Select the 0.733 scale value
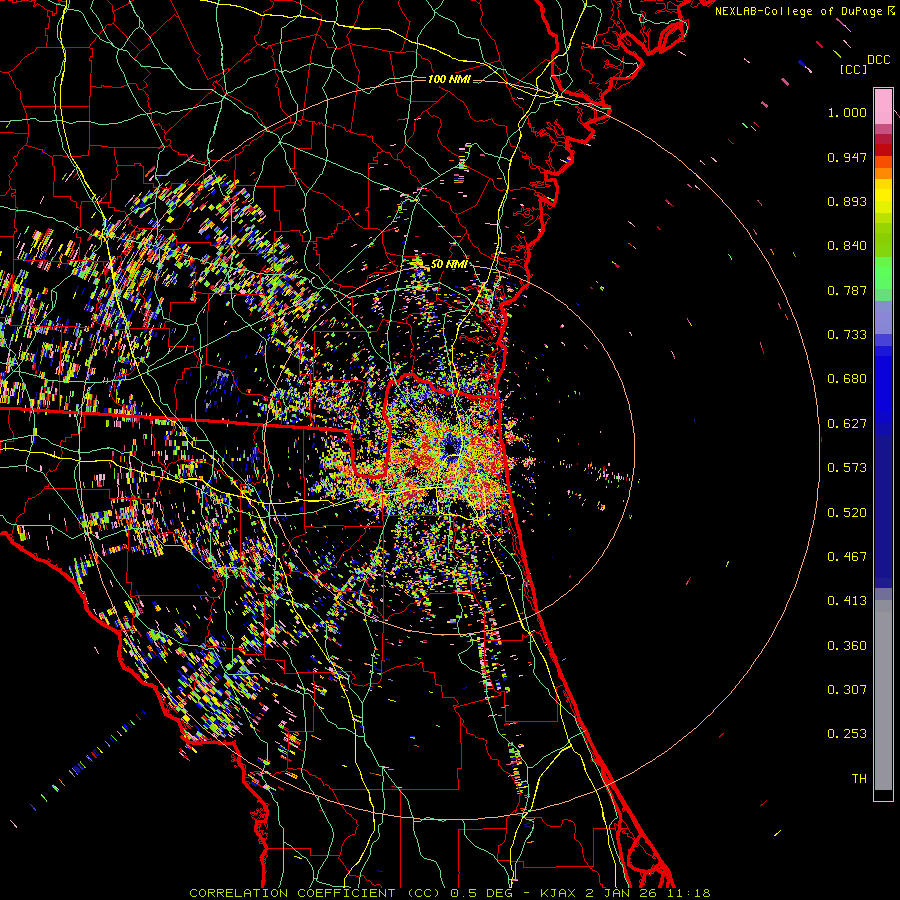 (847, 335)
